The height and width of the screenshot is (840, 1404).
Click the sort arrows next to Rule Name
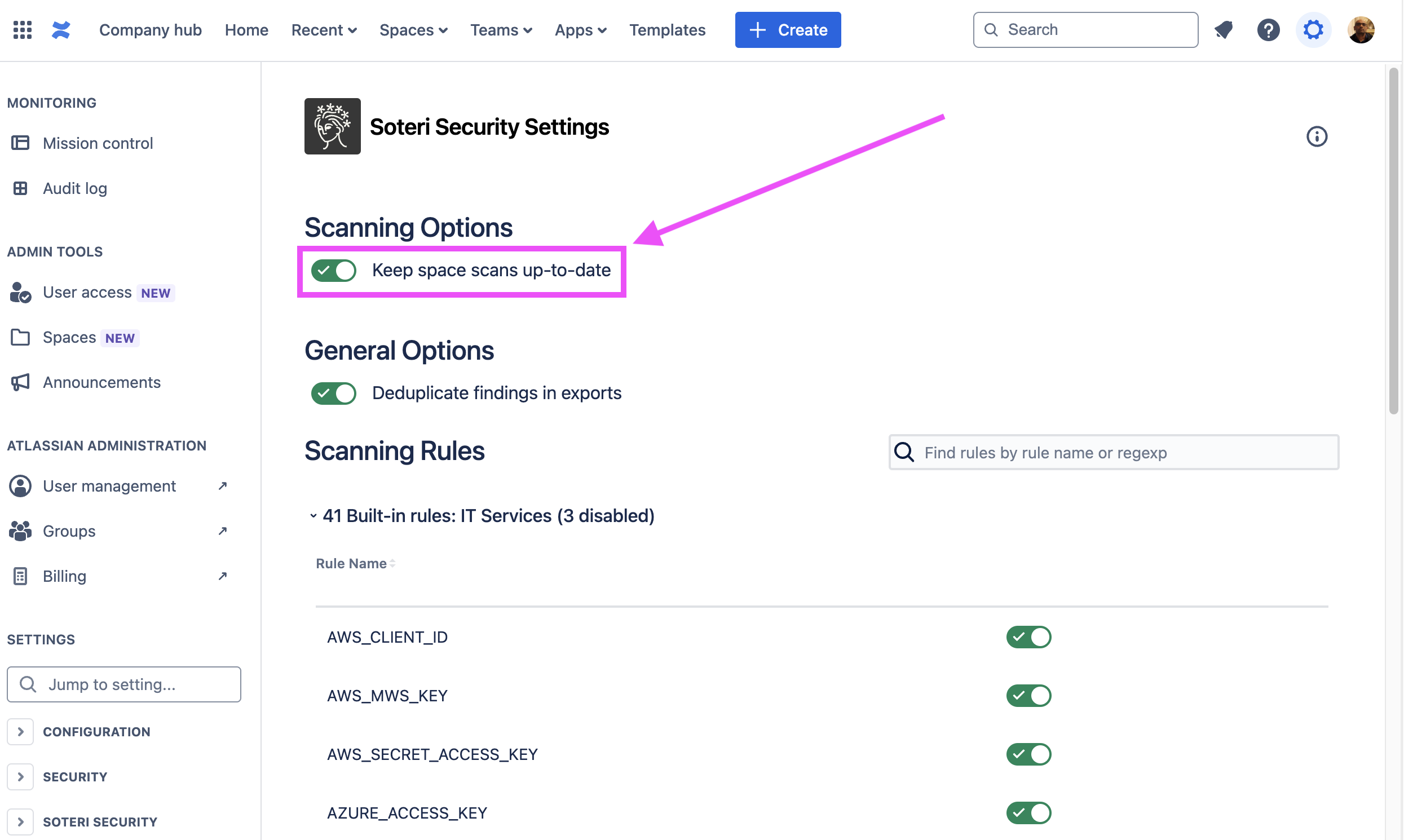tap(392, 564)
